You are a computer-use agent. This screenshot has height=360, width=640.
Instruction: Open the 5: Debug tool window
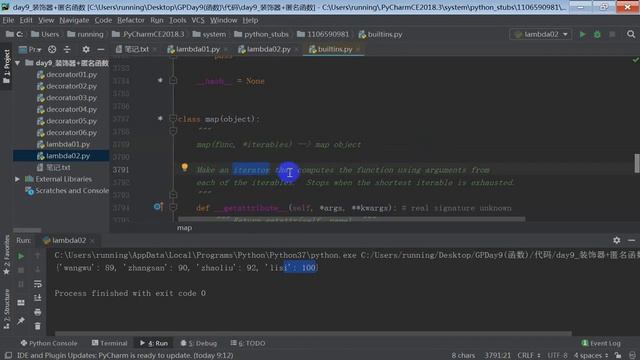coord(199,343)
